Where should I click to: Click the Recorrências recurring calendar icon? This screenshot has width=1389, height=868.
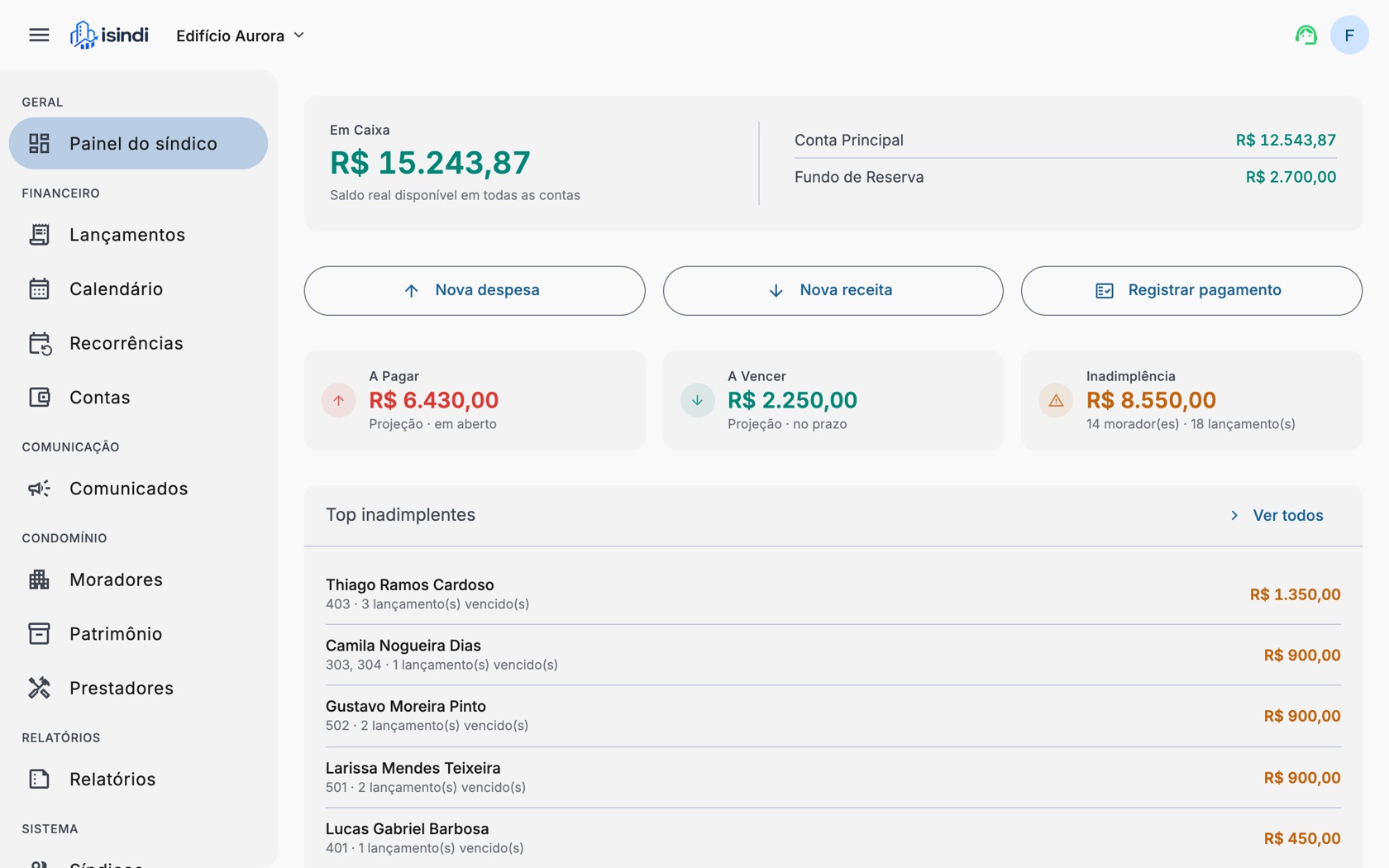pyautogui.click(x=40, y=343)
